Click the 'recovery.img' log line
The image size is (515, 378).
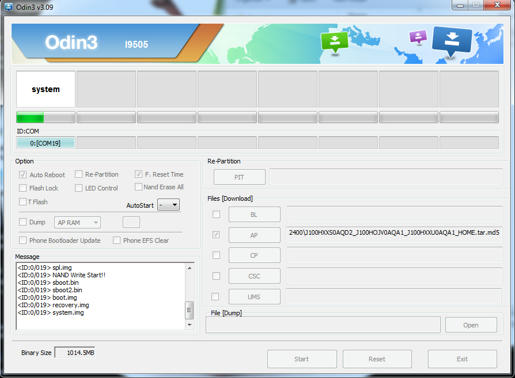tap(53, 305)
